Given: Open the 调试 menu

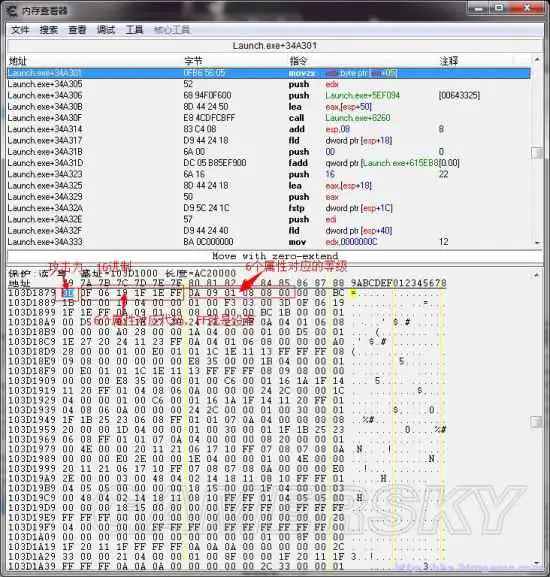Looking at the screenshot, I should point(106,30).
